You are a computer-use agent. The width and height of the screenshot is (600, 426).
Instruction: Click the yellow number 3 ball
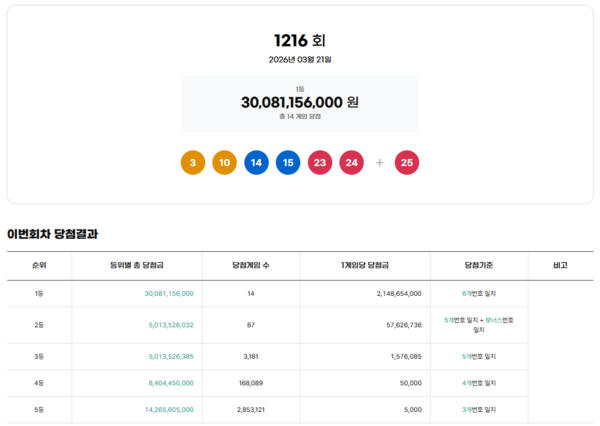pyautogui.click(x=193, y=163)
